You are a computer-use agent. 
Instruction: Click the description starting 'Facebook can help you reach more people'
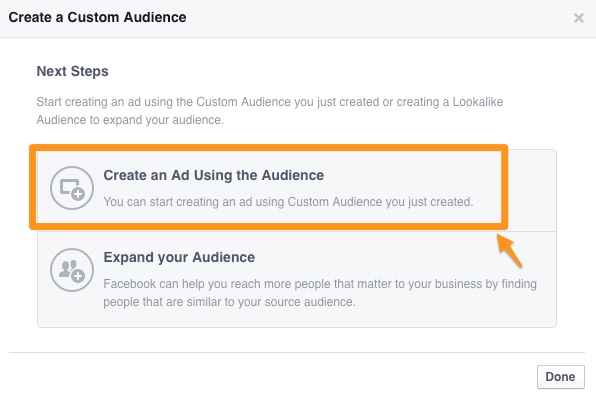(x=320, y=293)
